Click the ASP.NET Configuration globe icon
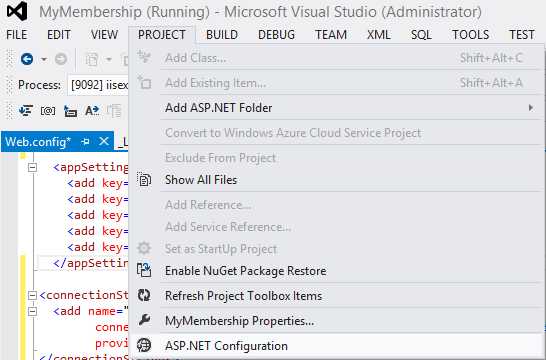 tap(144, 345)
